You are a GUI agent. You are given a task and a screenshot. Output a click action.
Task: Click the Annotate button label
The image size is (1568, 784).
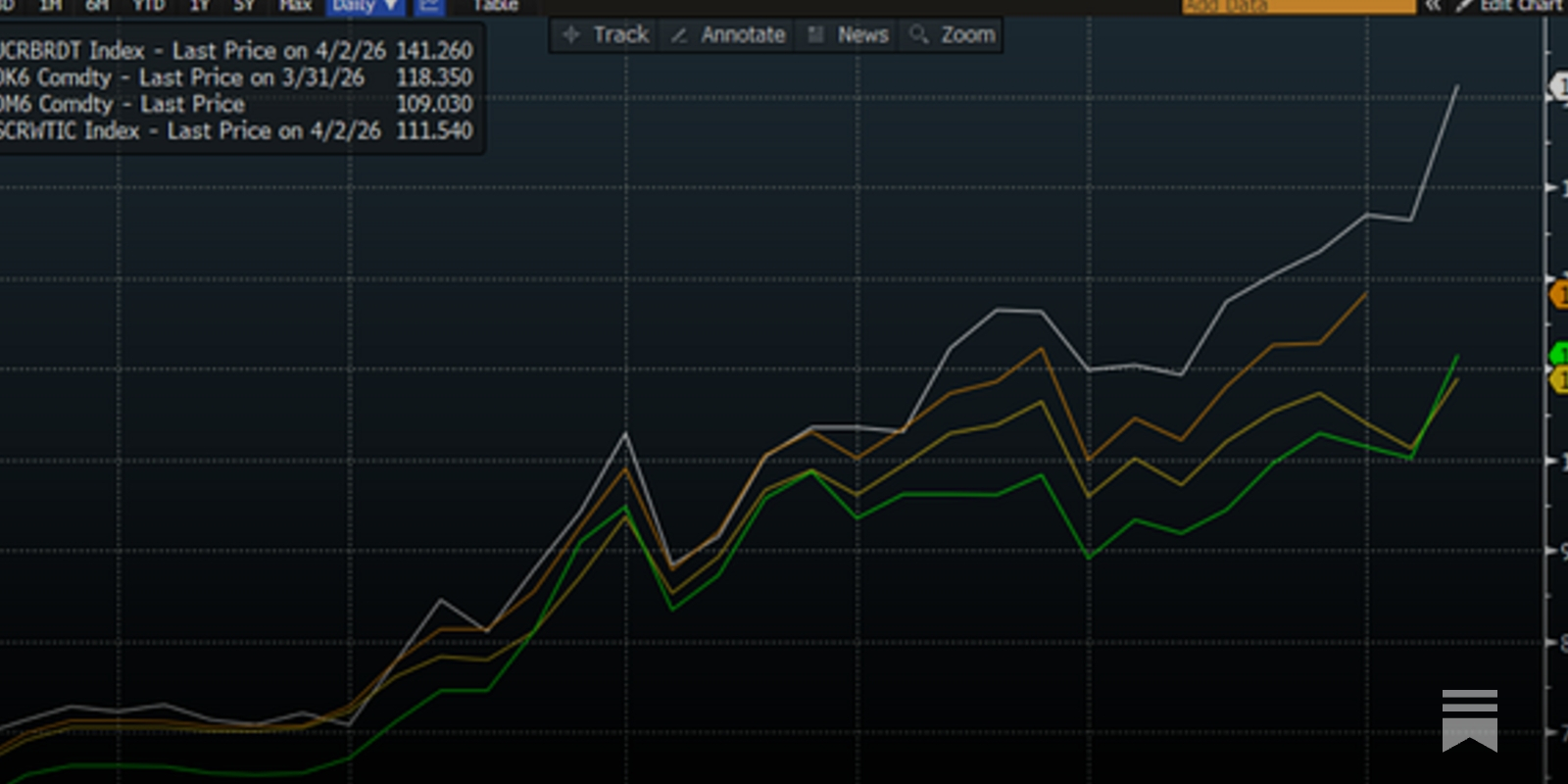(x=743, y=35)
